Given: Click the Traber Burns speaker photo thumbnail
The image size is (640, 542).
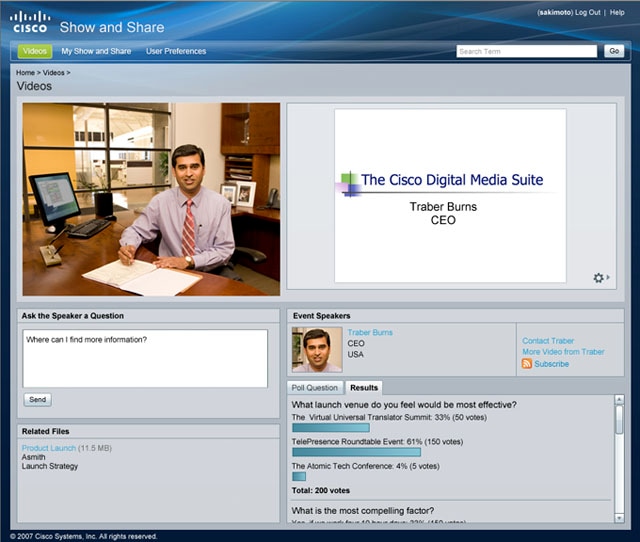Looking at the screenshot, I should (317, 350).
